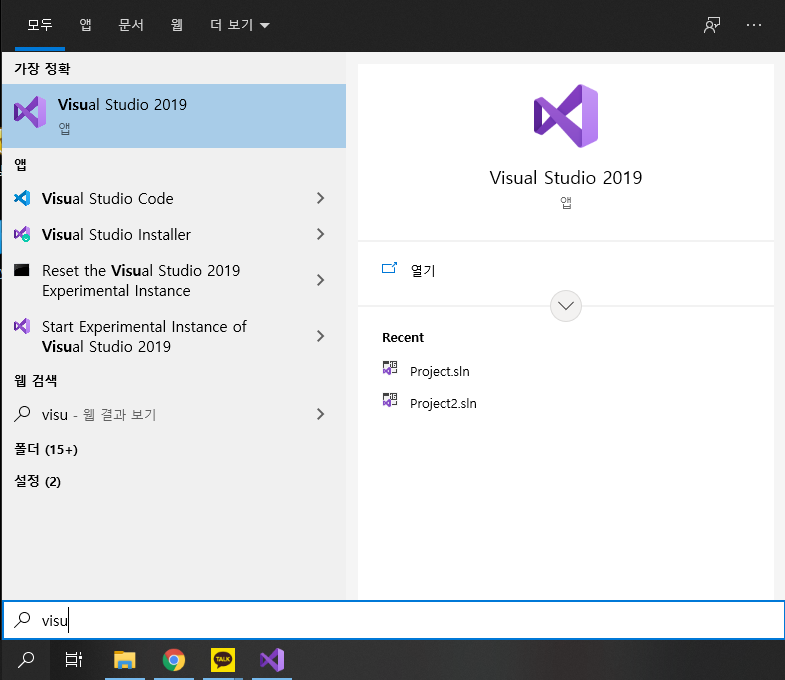Screen dimensions: 785x680
Task: Expand Visual Studio Installer result arrow
Action: coord(320,234)
